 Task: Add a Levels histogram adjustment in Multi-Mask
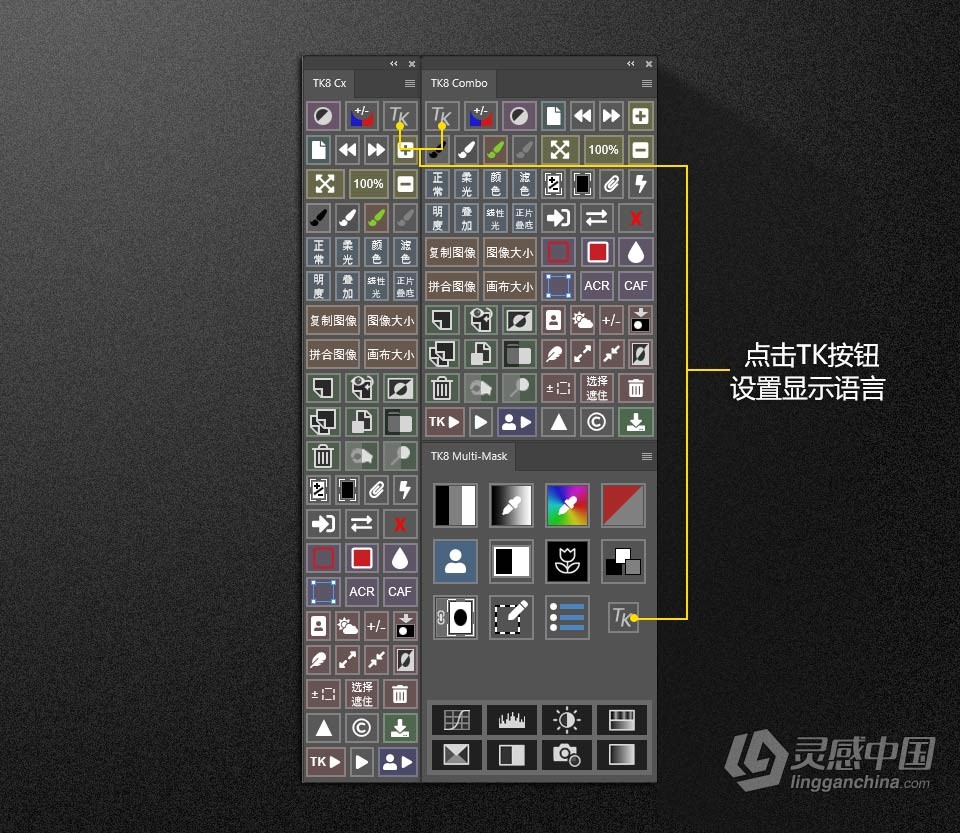[x=512, y=720]
